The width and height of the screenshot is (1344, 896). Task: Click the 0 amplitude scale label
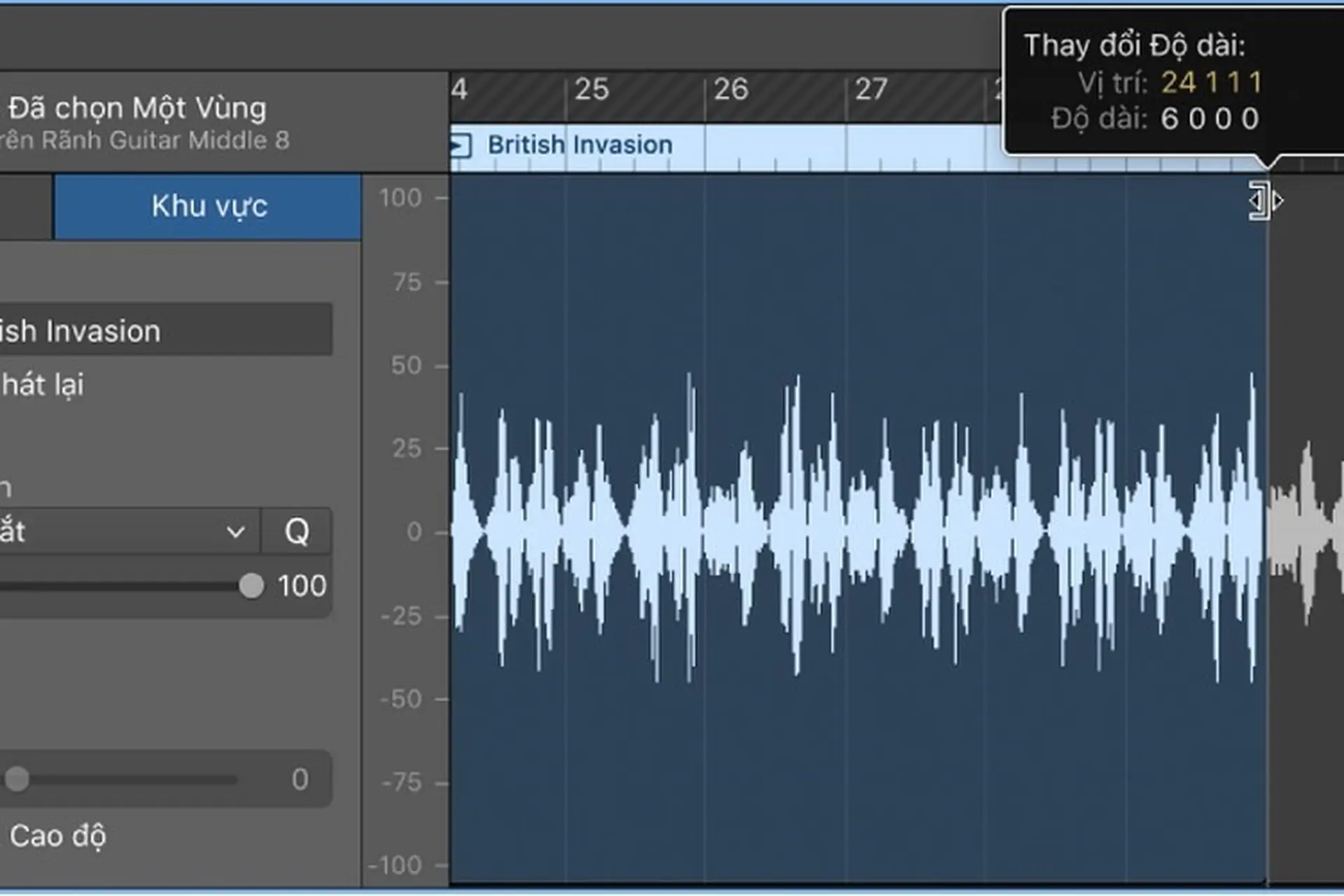click(414, 532)
